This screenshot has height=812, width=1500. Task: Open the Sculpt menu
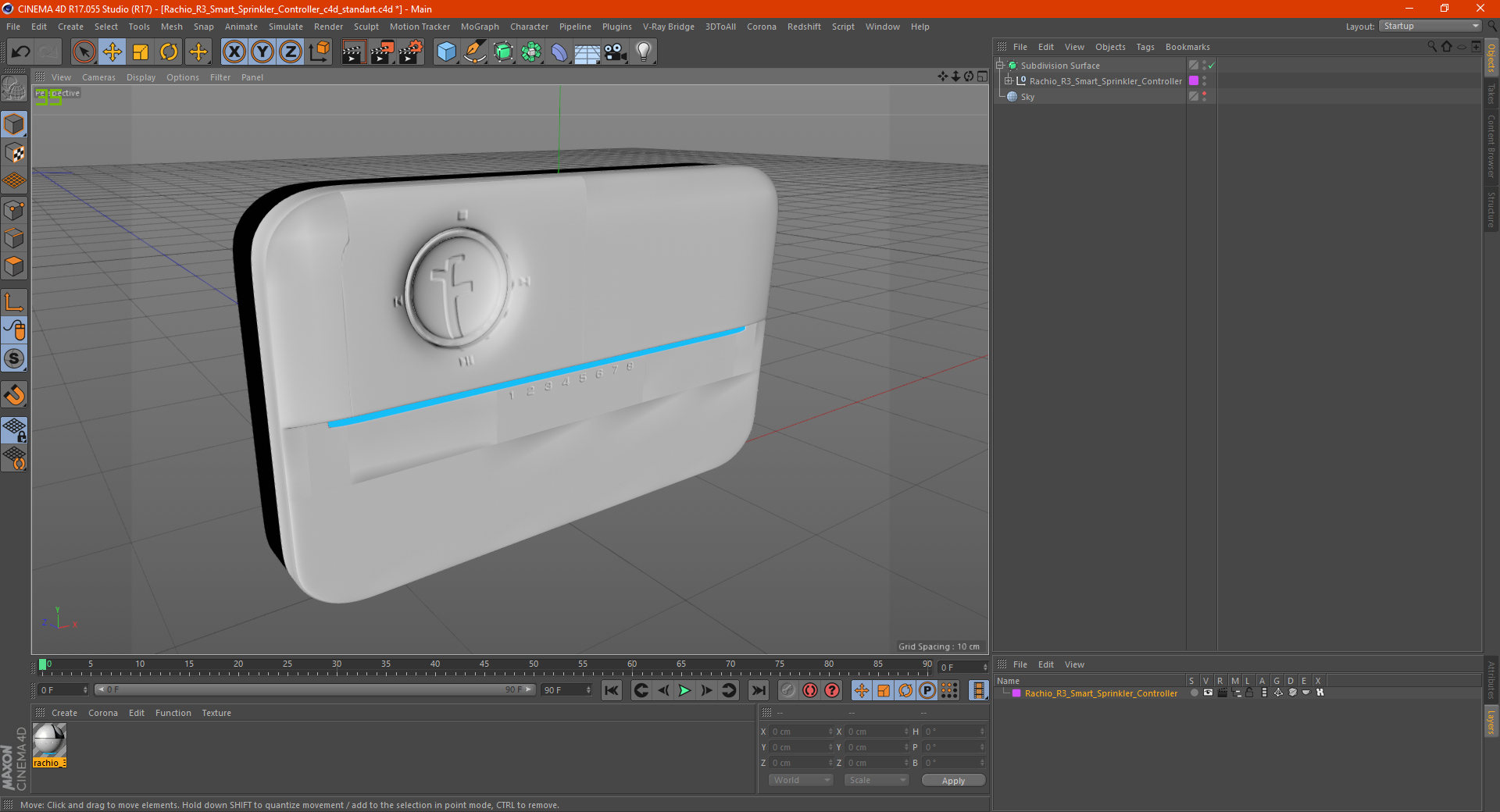(366, 27)
